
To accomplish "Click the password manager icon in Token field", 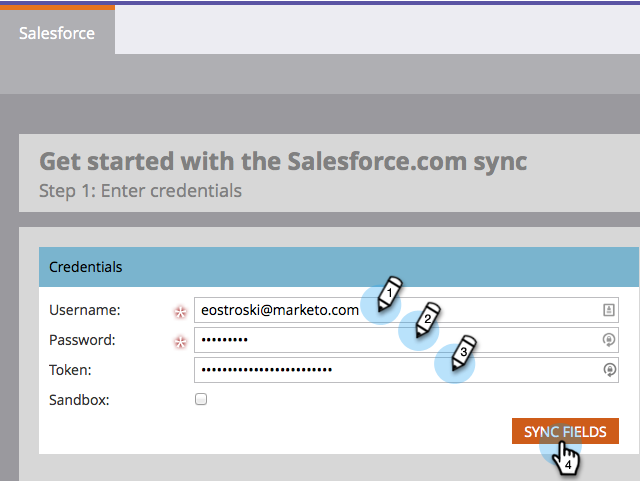I will (x=609, y=370).
